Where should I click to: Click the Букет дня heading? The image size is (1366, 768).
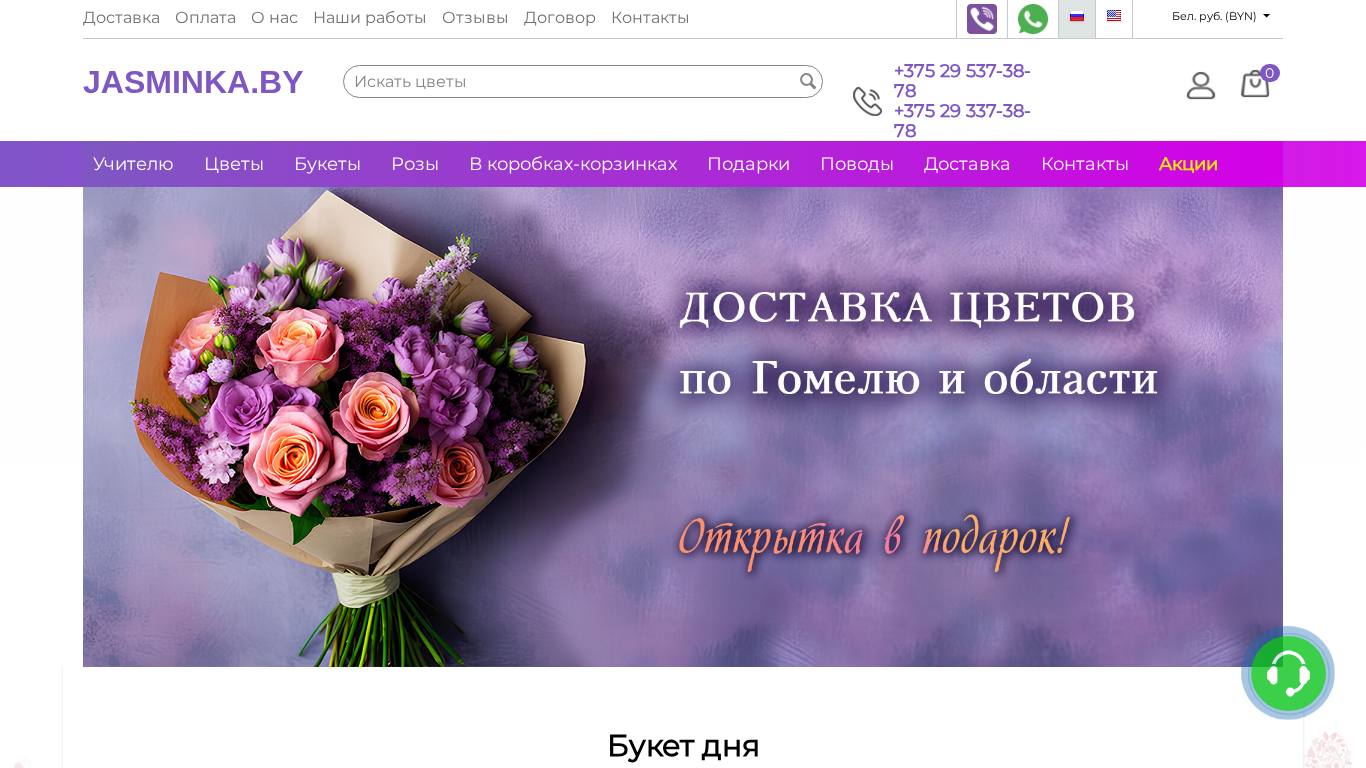683,746
